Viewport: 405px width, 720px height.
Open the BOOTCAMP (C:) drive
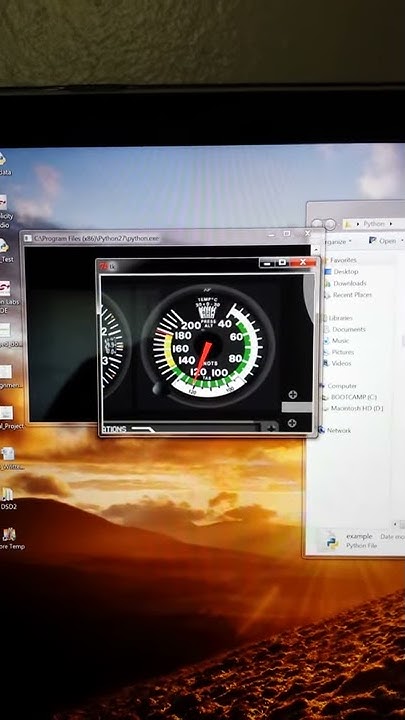pos(354,397)
